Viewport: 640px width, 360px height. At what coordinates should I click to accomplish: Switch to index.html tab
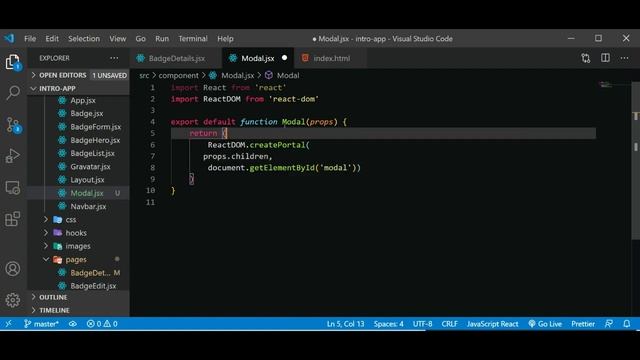point(331,58)
